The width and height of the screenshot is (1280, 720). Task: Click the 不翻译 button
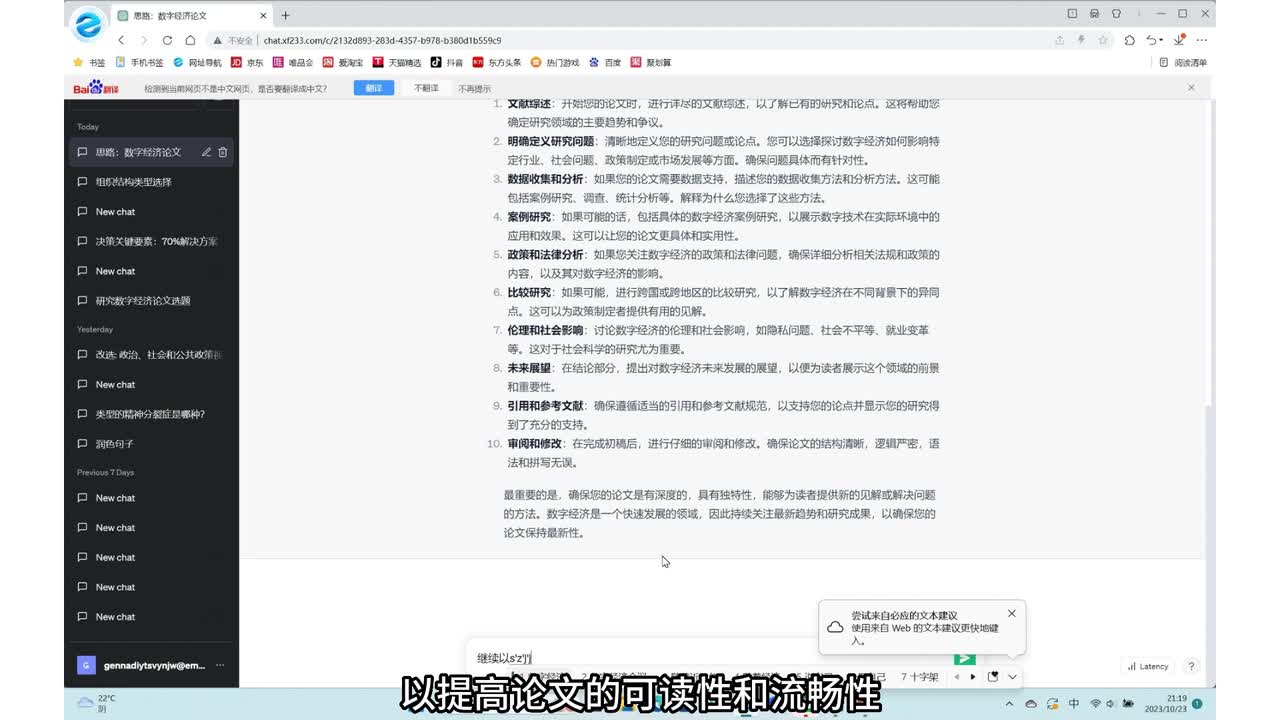(x=426, y=88)
